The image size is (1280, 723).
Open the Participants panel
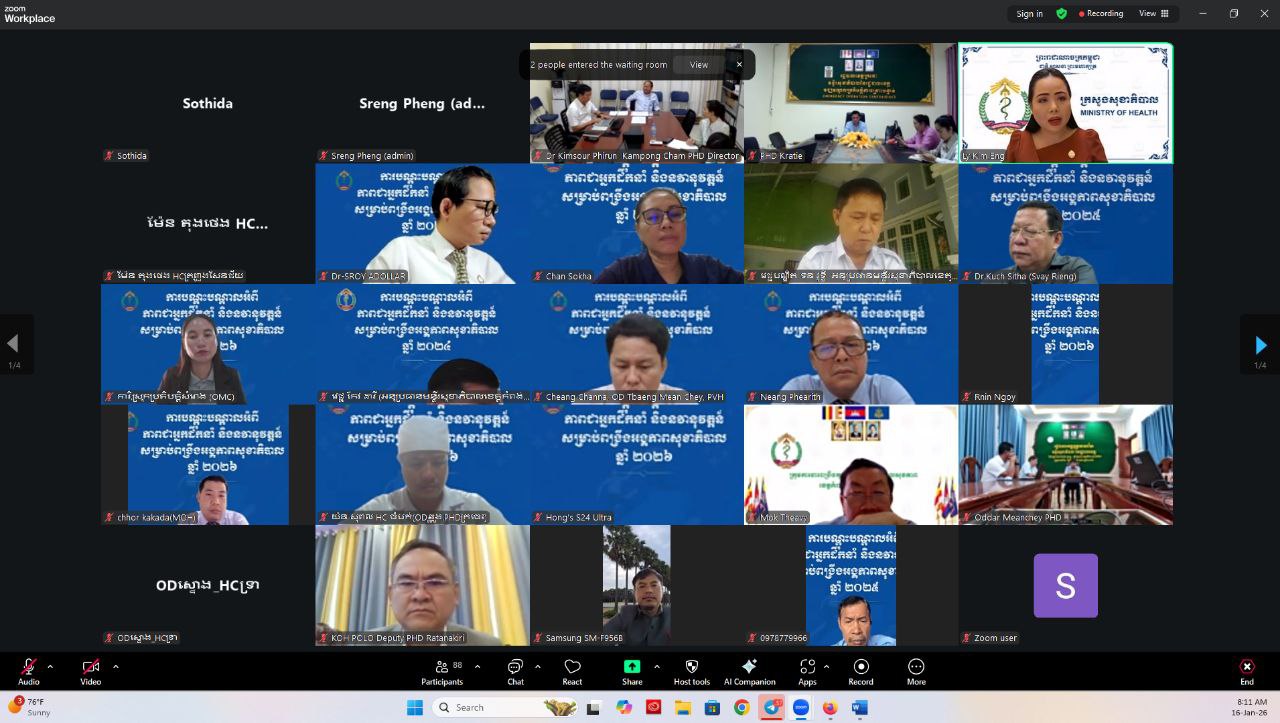(x=442, y=672)
